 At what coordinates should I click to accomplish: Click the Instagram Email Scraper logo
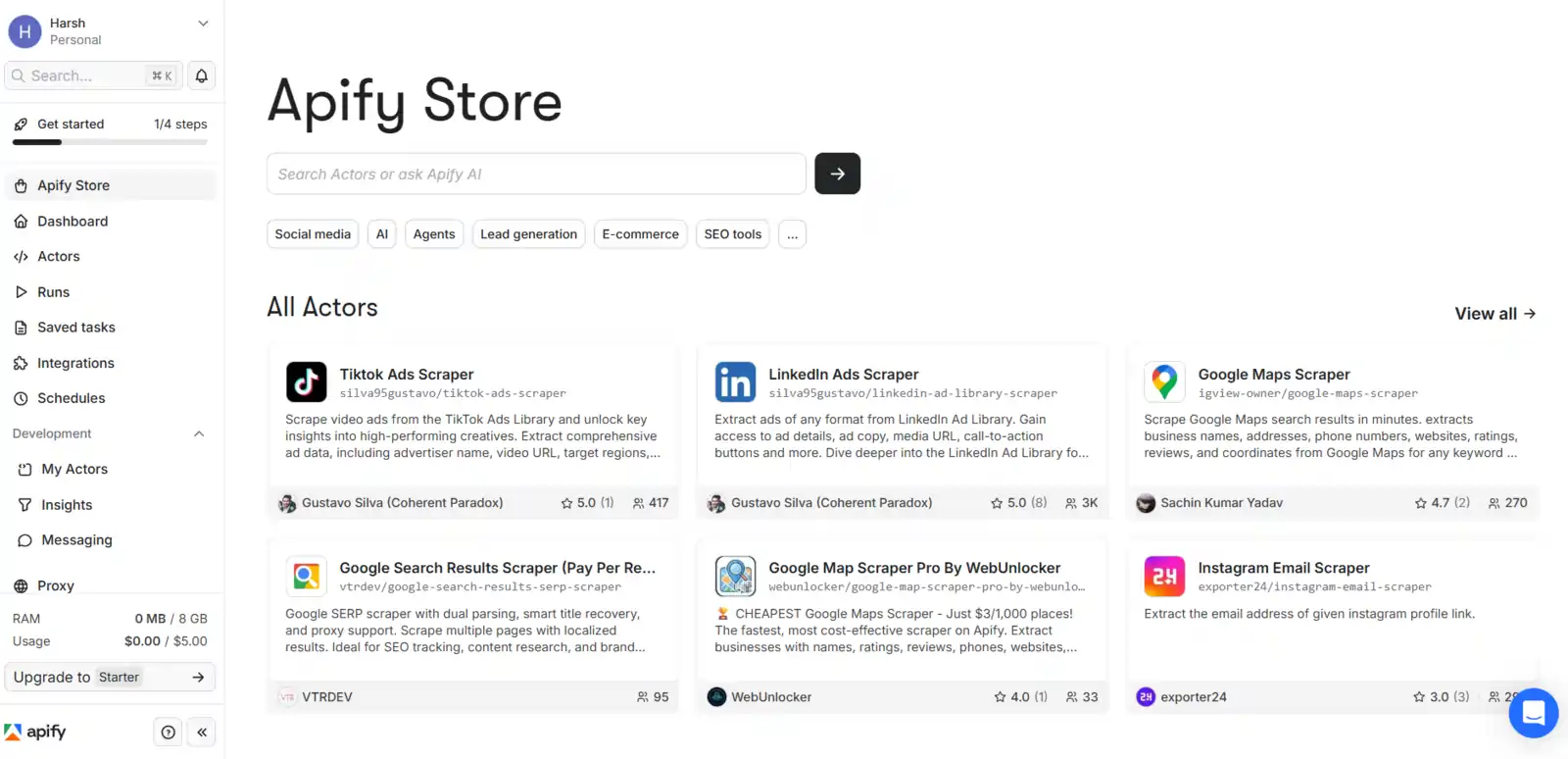pyautogui.click(x=1164, y=576)
